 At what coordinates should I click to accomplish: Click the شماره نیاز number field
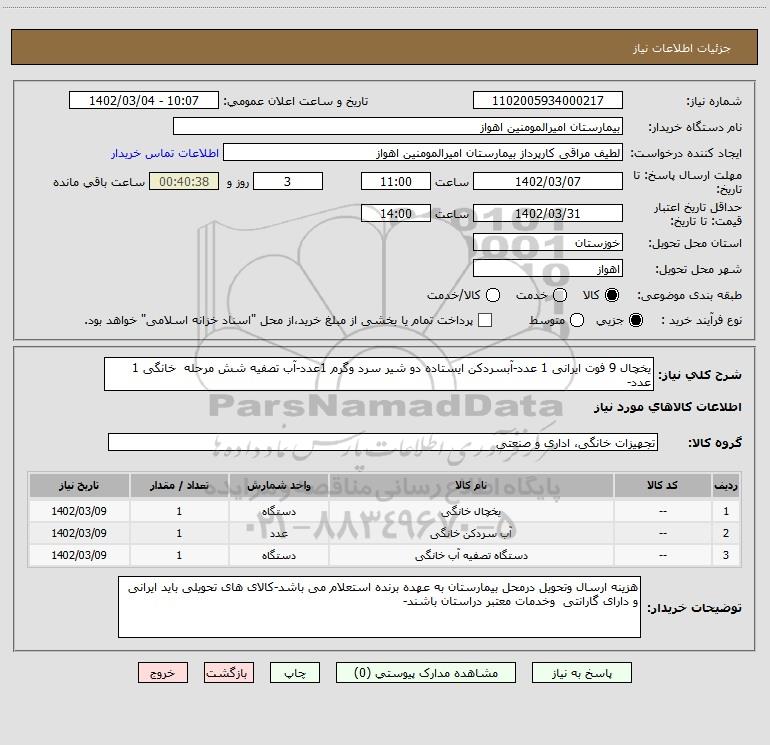(x=547, y=101)
